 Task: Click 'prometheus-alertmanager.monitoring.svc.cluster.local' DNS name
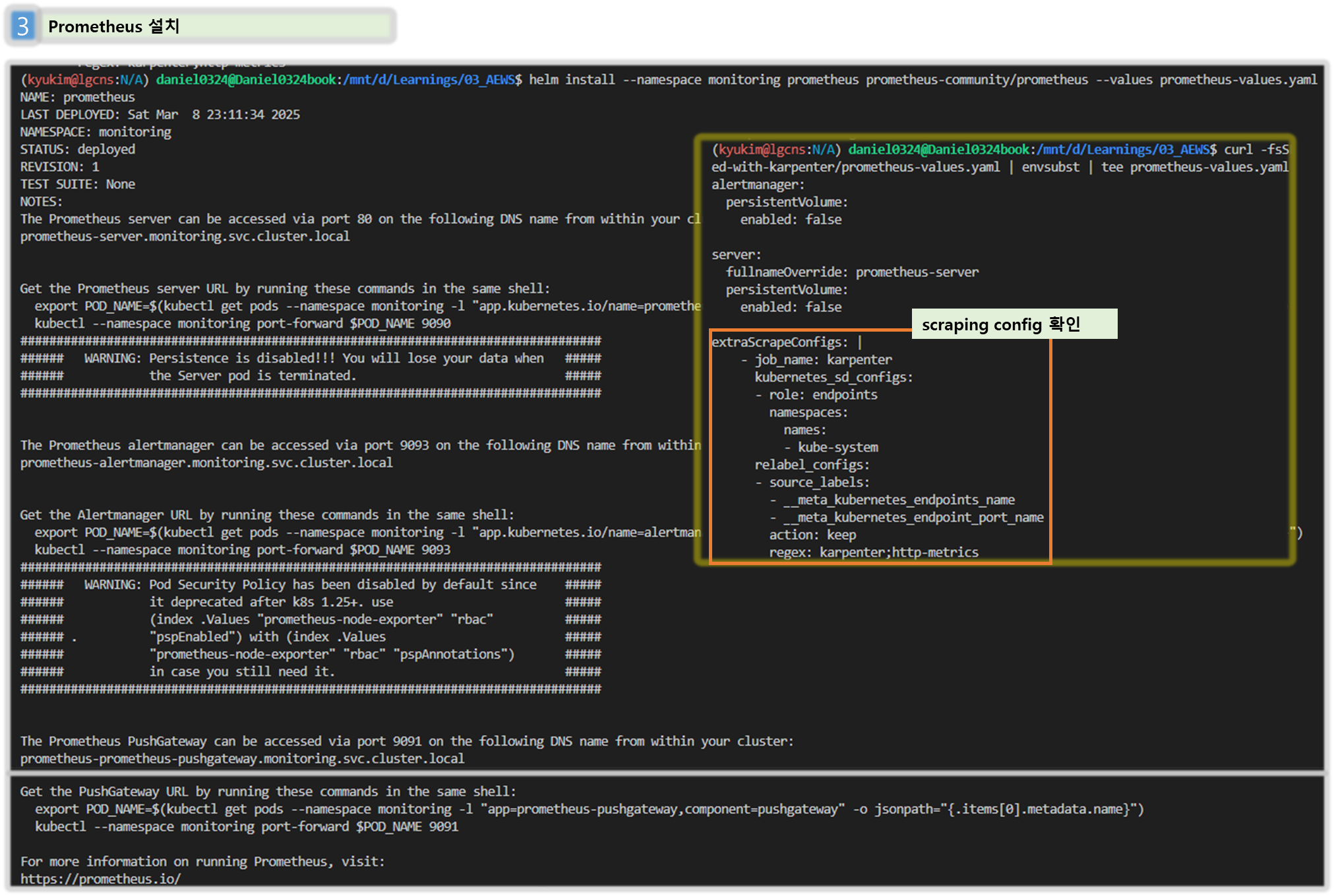[206, 463]
